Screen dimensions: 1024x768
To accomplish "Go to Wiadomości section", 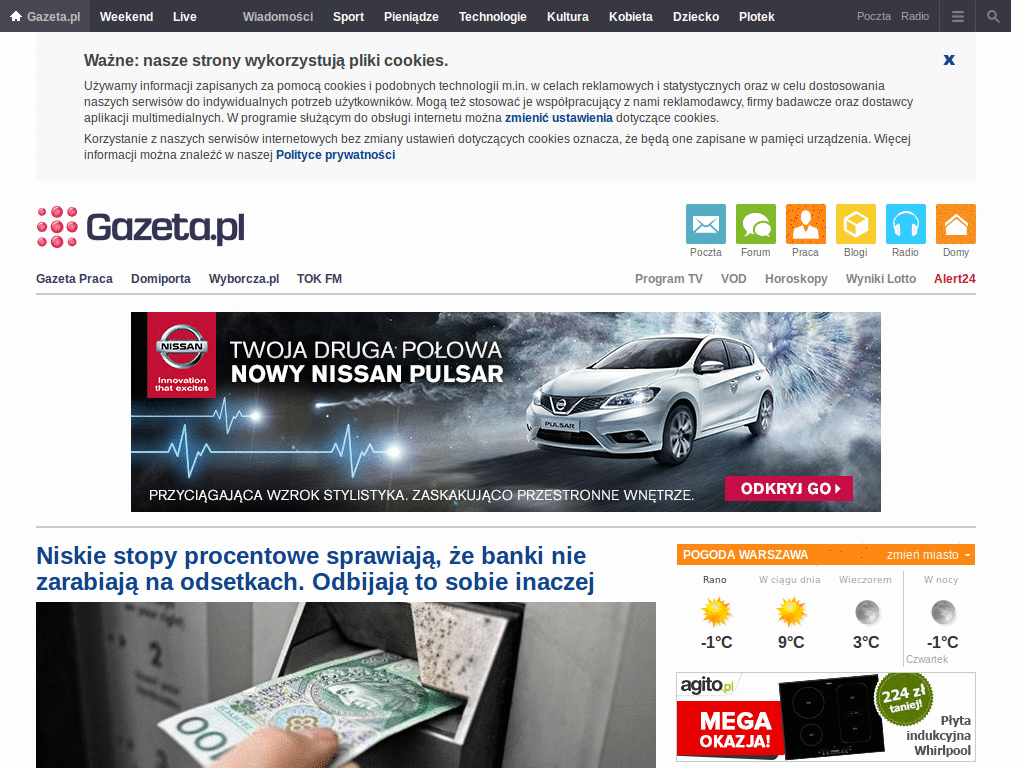I will click(x=278, y=16).
